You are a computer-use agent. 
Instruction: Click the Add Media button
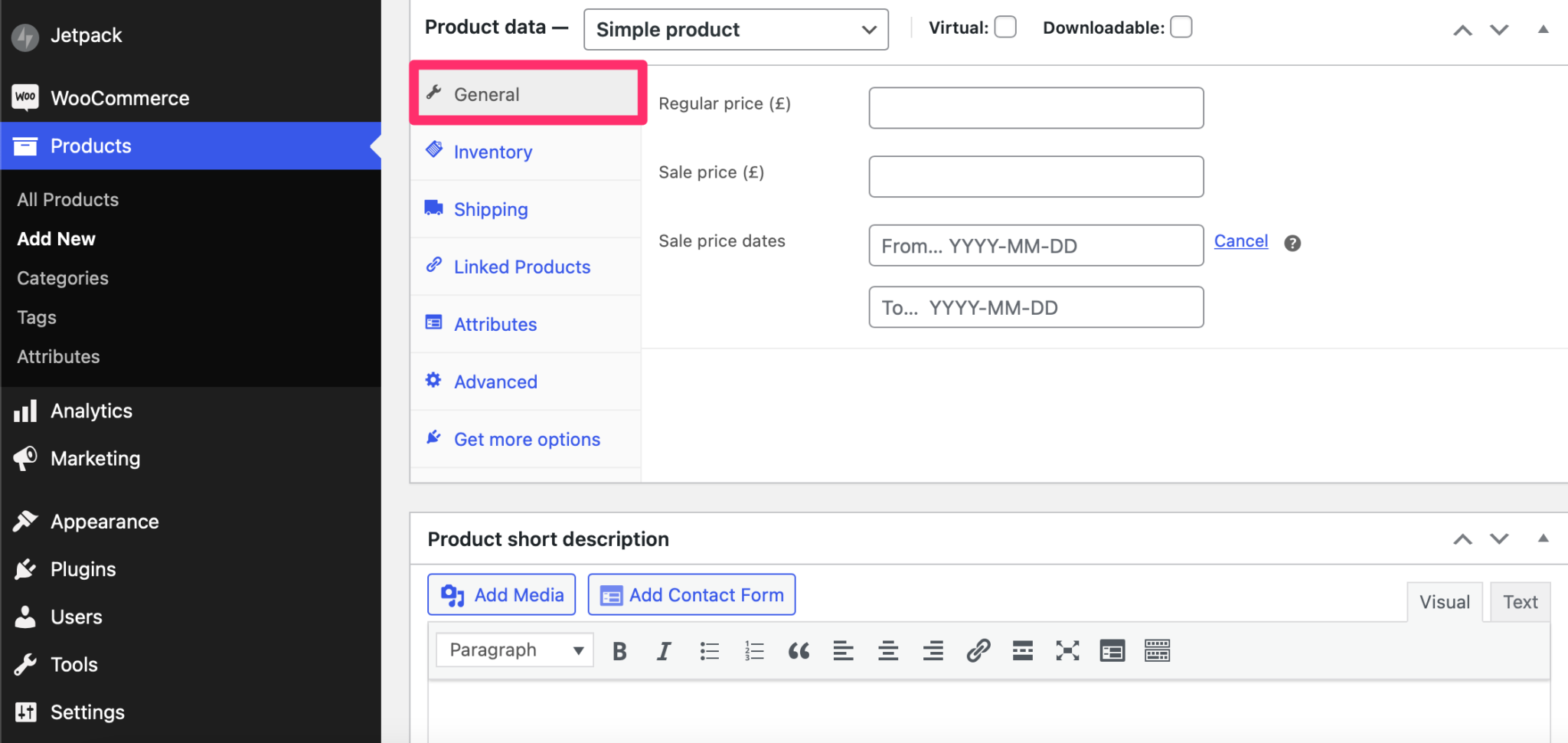tap(501, 594)
